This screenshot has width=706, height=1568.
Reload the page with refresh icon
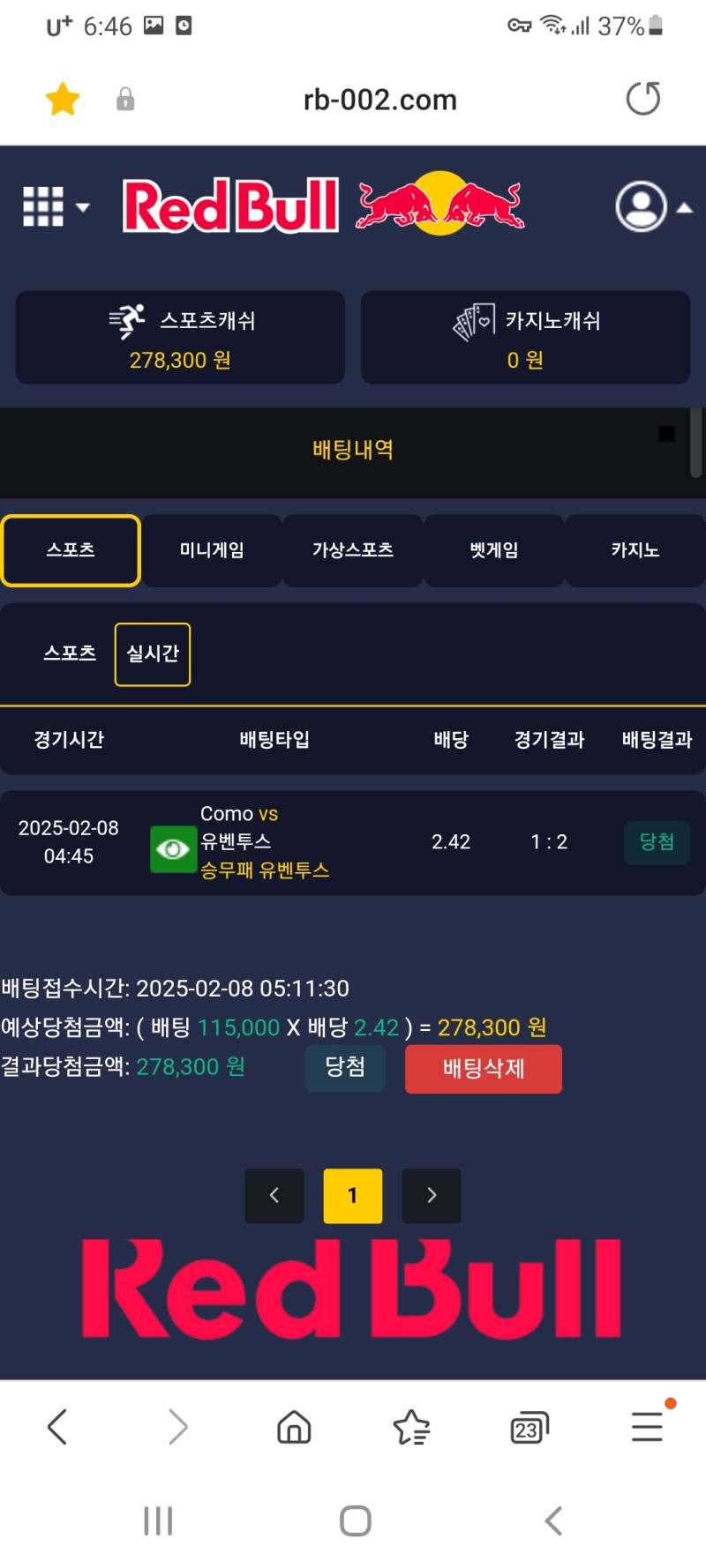click(x=642, y=99)
